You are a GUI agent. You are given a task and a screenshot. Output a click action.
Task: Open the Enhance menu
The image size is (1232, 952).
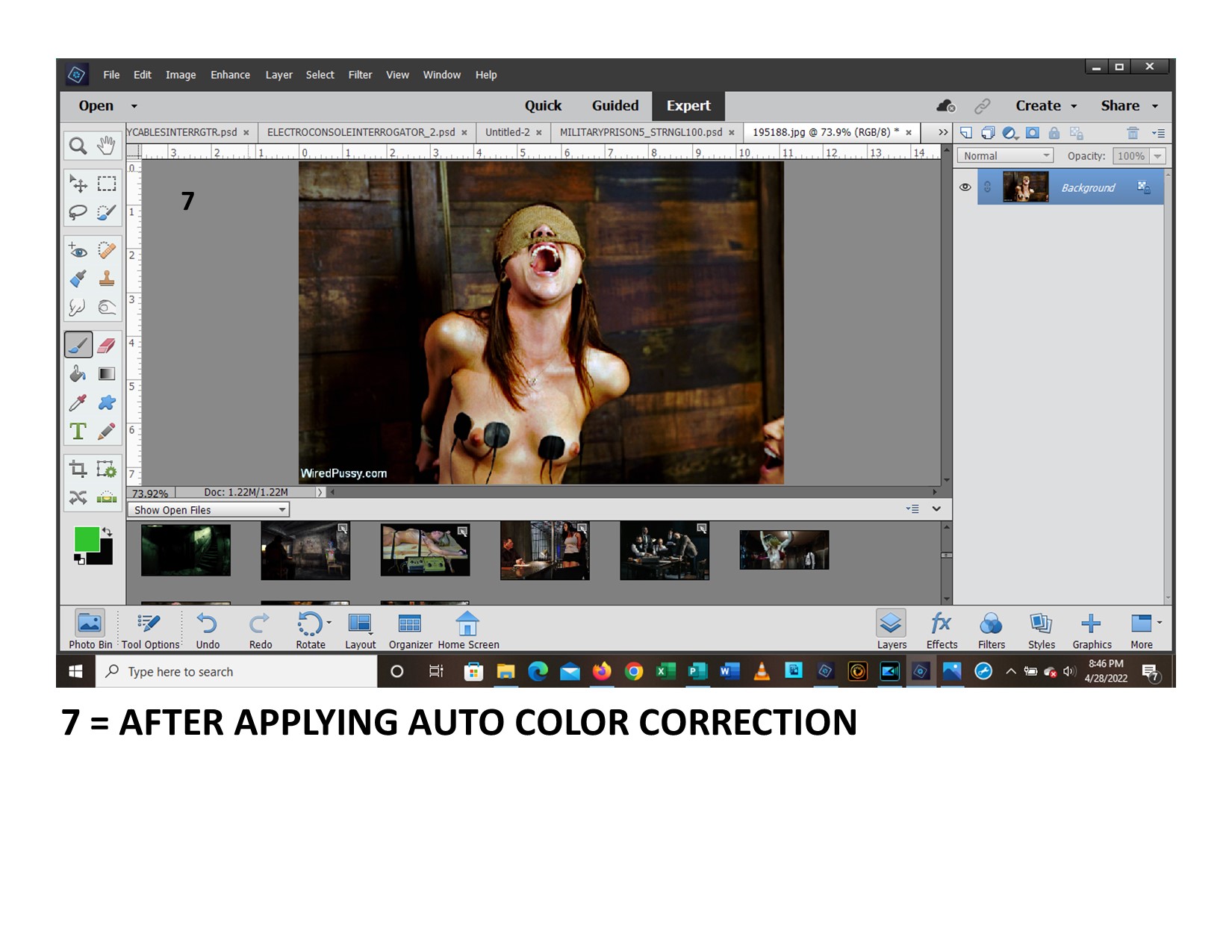tap(230, 75)
